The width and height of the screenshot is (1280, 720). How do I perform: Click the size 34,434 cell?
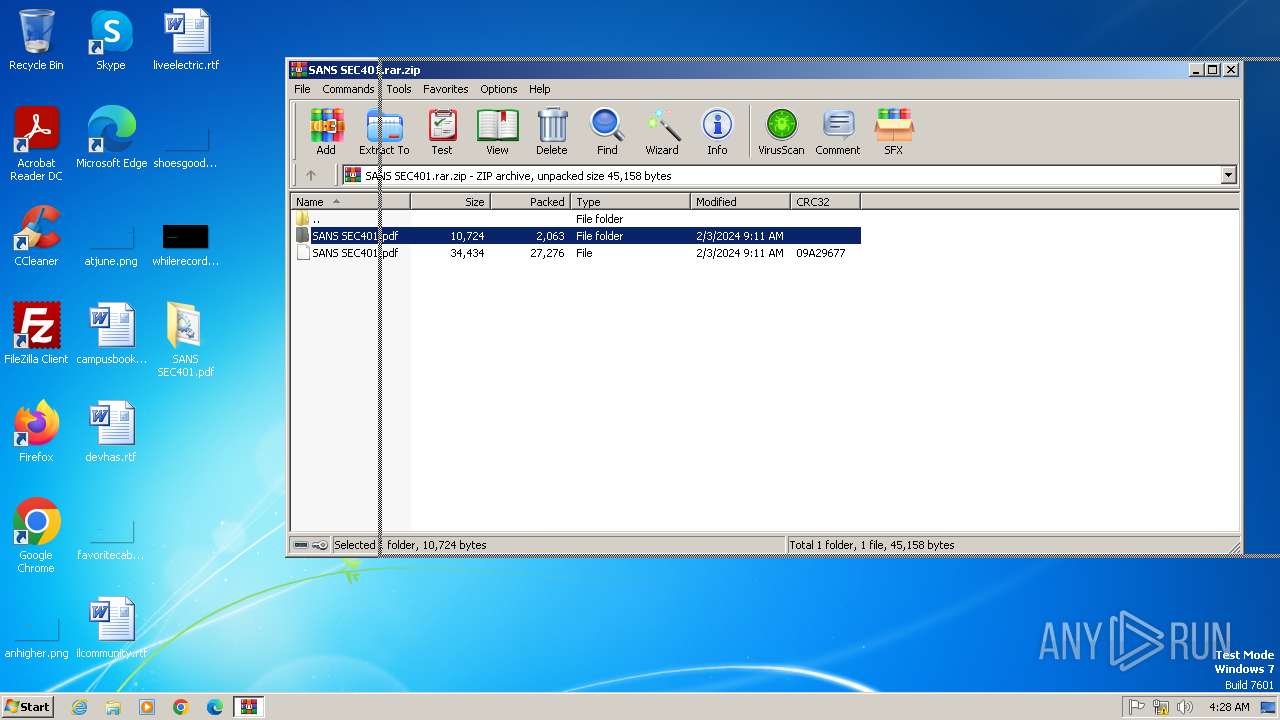[x=467, y=253]
